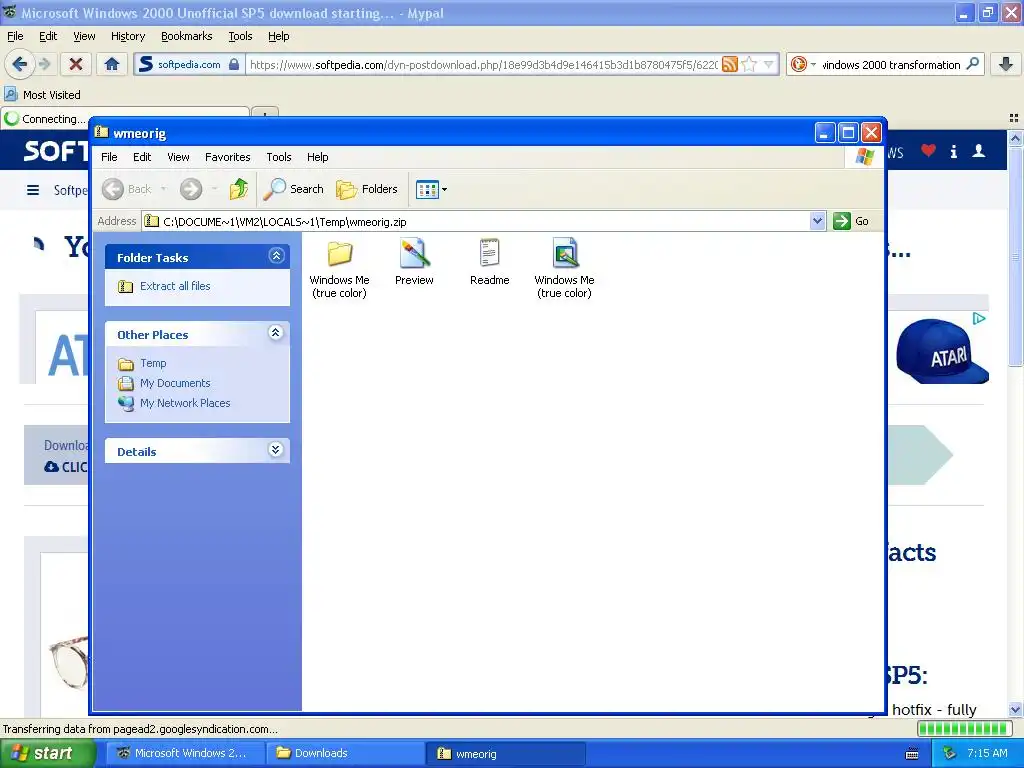Click the Most Visited bookmarks item
The image size is (1024, 768).
coord(43,95)
